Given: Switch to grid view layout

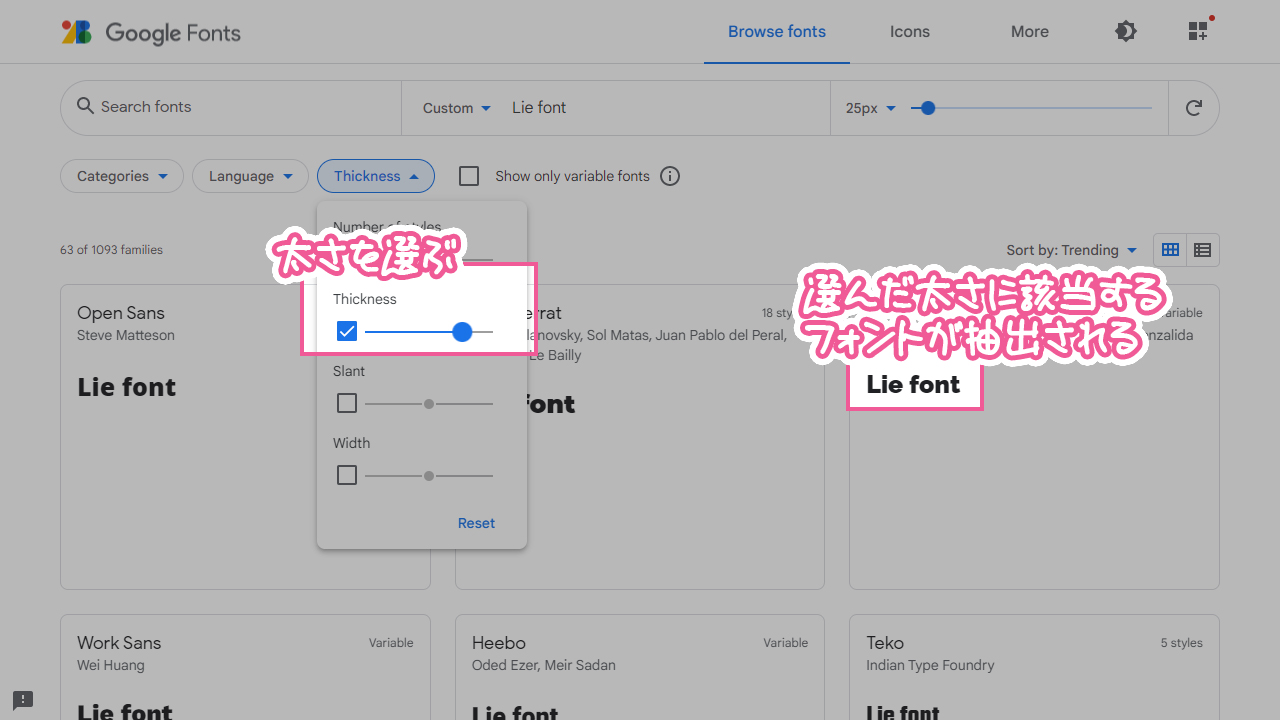Looking at the screenshot, I should pyautogui.click(x=1170, y=250).
